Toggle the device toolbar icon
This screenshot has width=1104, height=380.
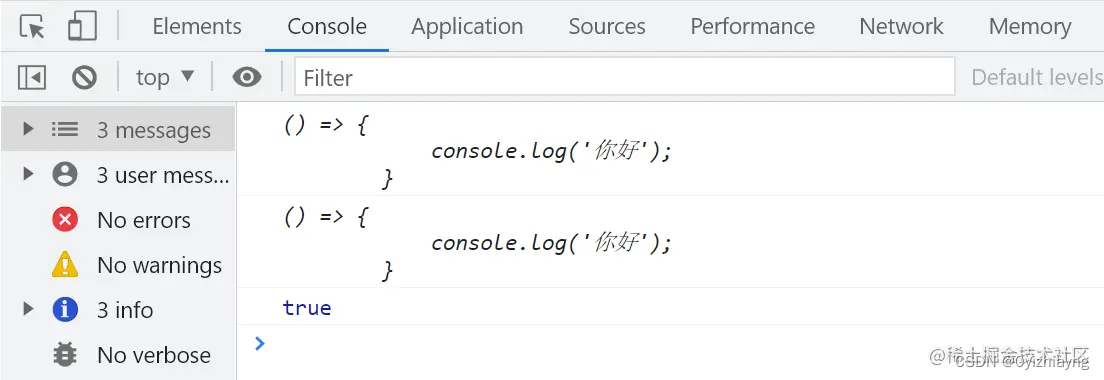click(82, 26)
